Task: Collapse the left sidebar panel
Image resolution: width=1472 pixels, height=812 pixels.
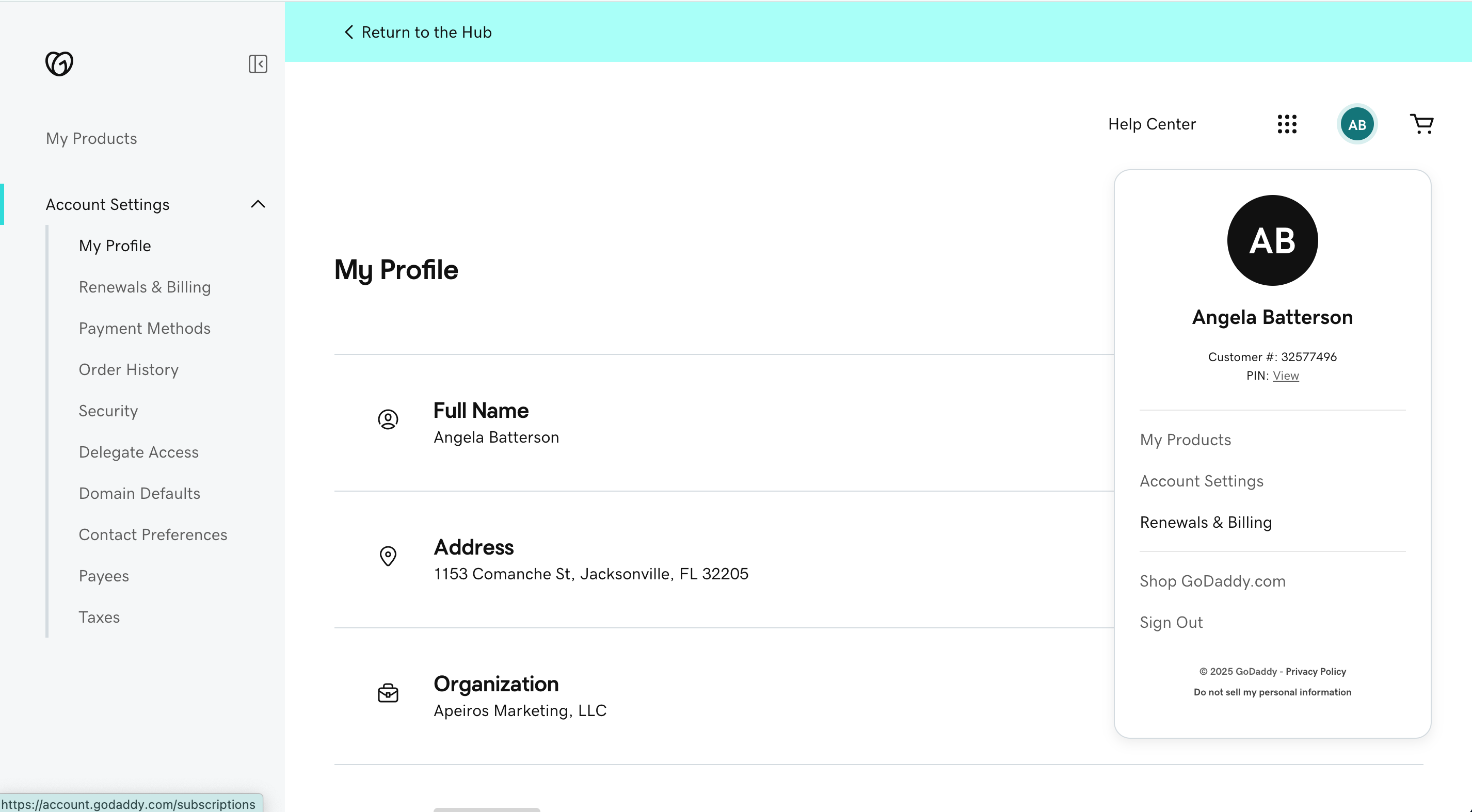Action: (x=258, y=64)
